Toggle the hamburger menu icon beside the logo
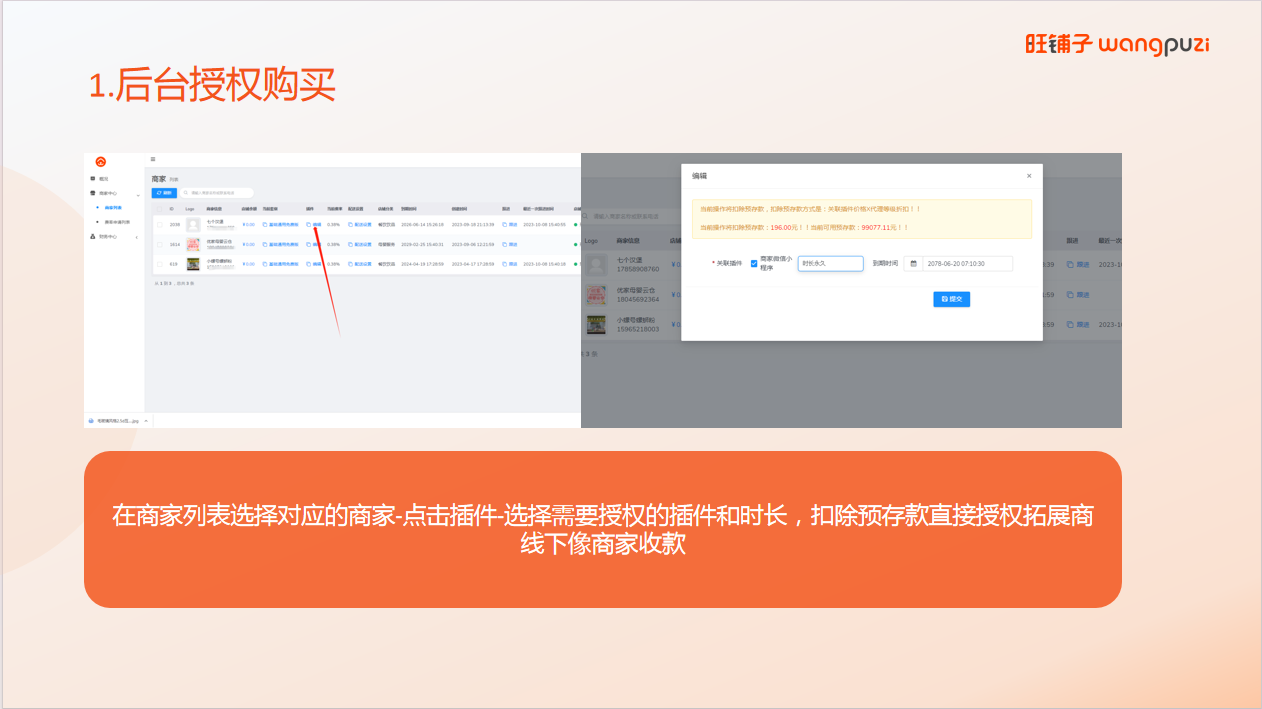Viewport: 1262px width, 709px height. pos(153,159)
